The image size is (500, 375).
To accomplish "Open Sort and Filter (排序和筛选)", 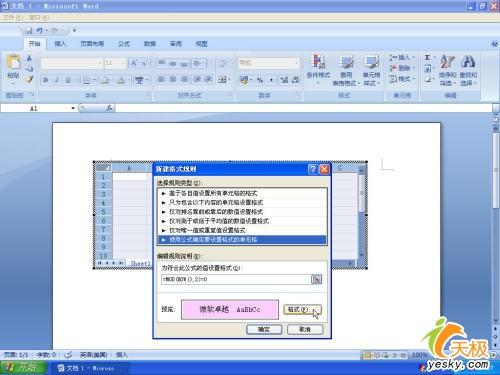I will click(447, 70).
